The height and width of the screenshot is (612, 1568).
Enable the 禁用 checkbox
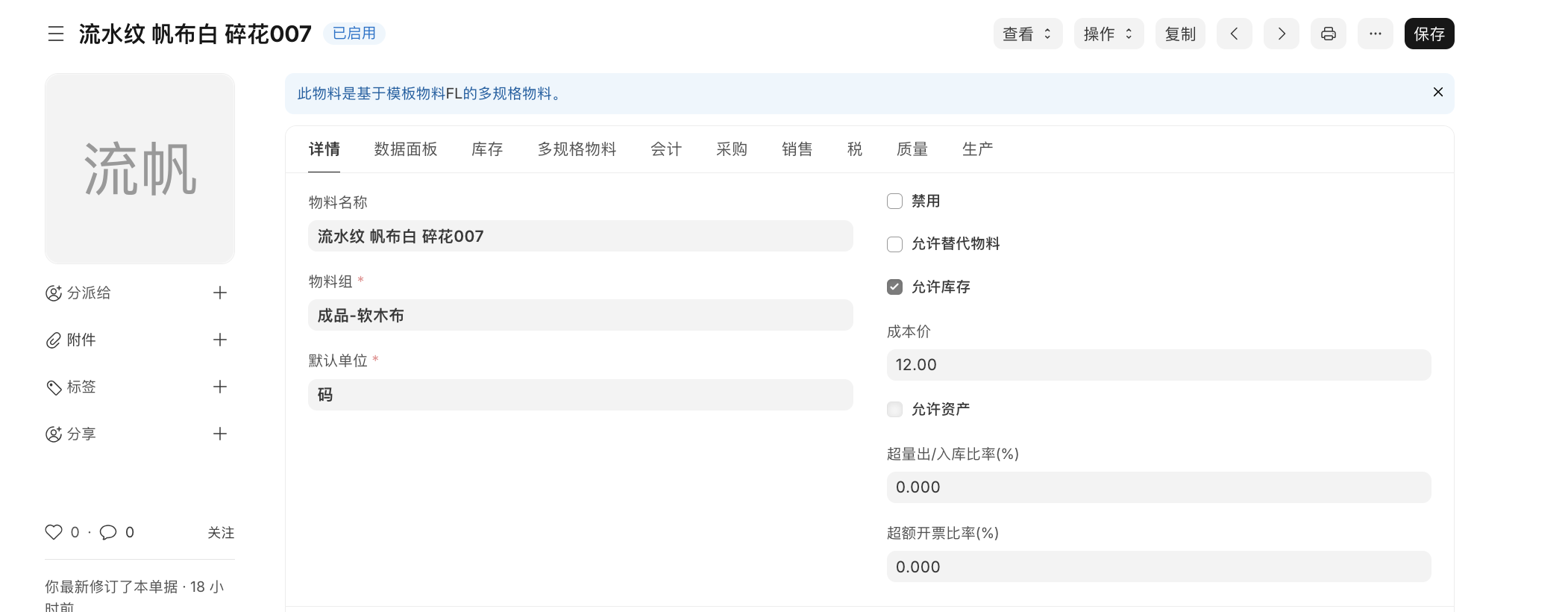(894, 202)
